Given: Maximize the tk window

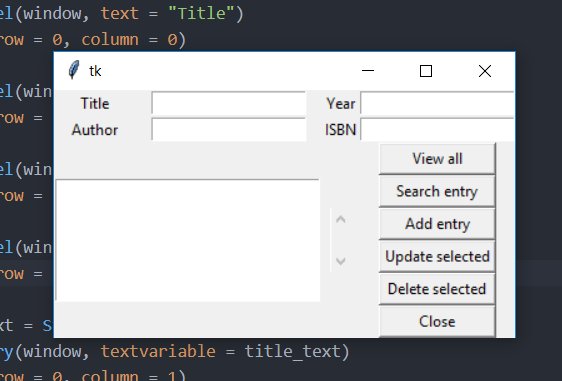Looking at the screenshot, I should coord(426,71).
